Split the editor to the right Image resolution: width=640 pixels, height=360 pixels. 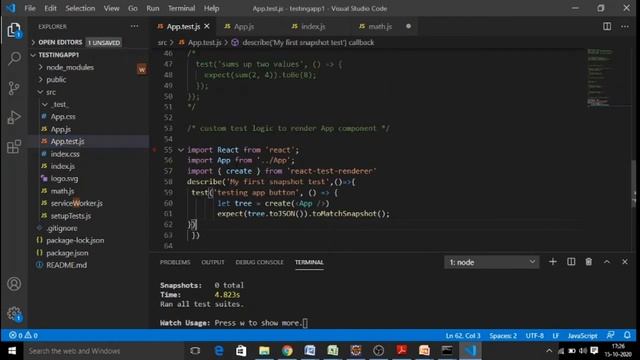(x=607, y=27)
